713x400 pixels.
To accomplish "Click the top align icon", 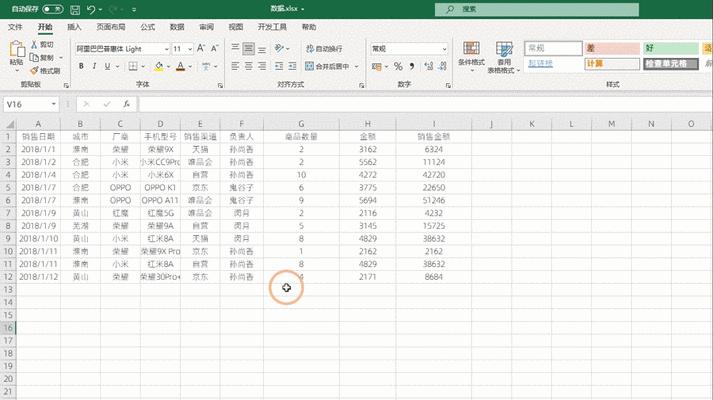I will click(x=235, y=48).
